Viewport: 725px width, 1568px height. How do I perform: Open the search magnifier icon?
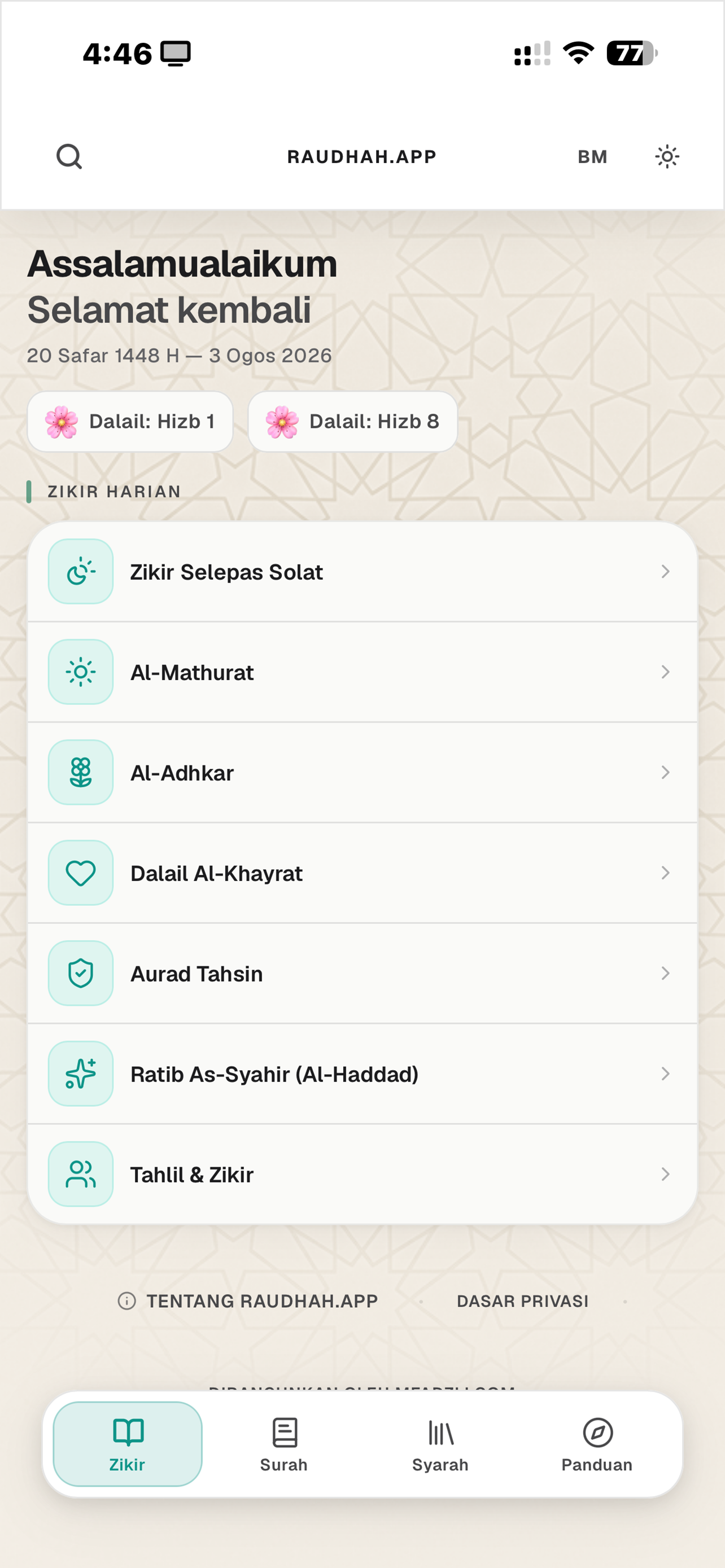click(x=69, y=156)
